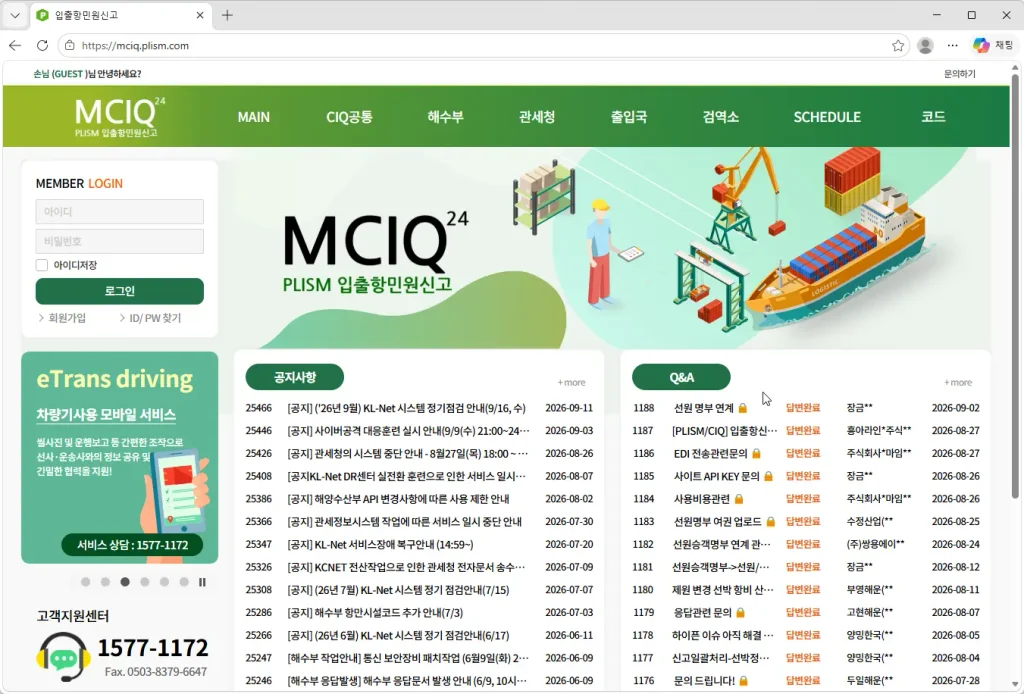1024x694 pixels.
Task: Open notice 25426 관세청의 시스템 중단 안내
Action: (x=408, y=453)
